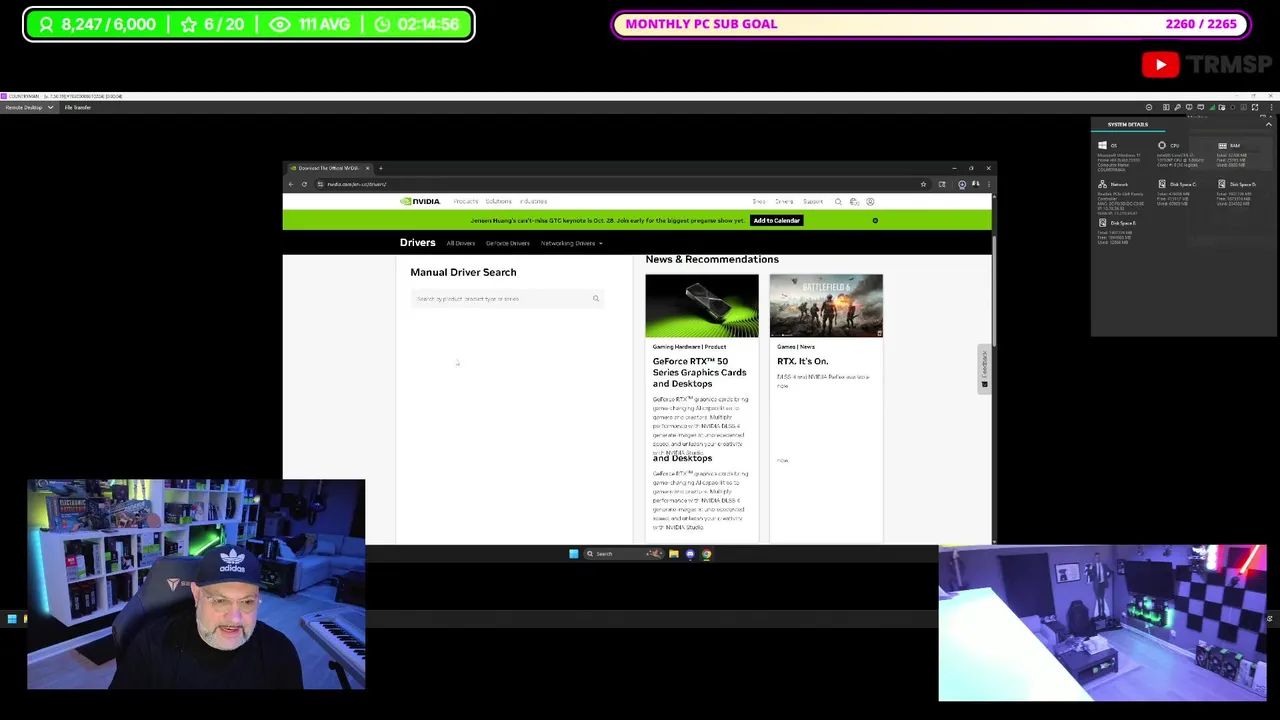The width and height of the screenshot is (1280, 720).
Task: Open the account profile icon in NVIDIA header
Action: 870,202
